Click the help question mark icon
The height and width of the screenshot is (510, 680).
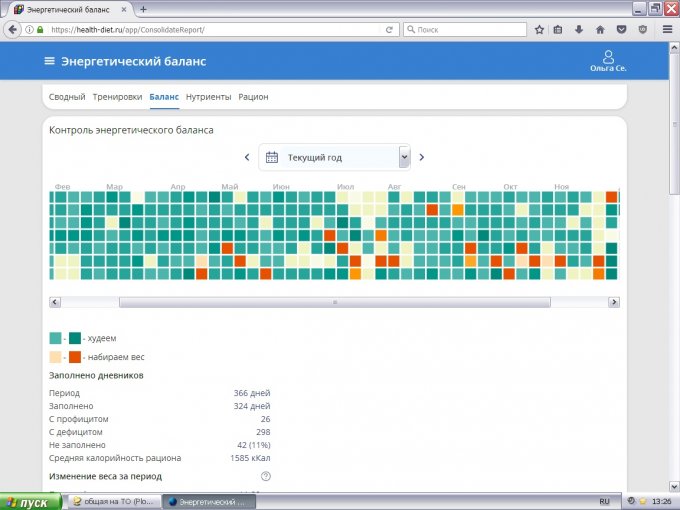[x=266, y=476]
